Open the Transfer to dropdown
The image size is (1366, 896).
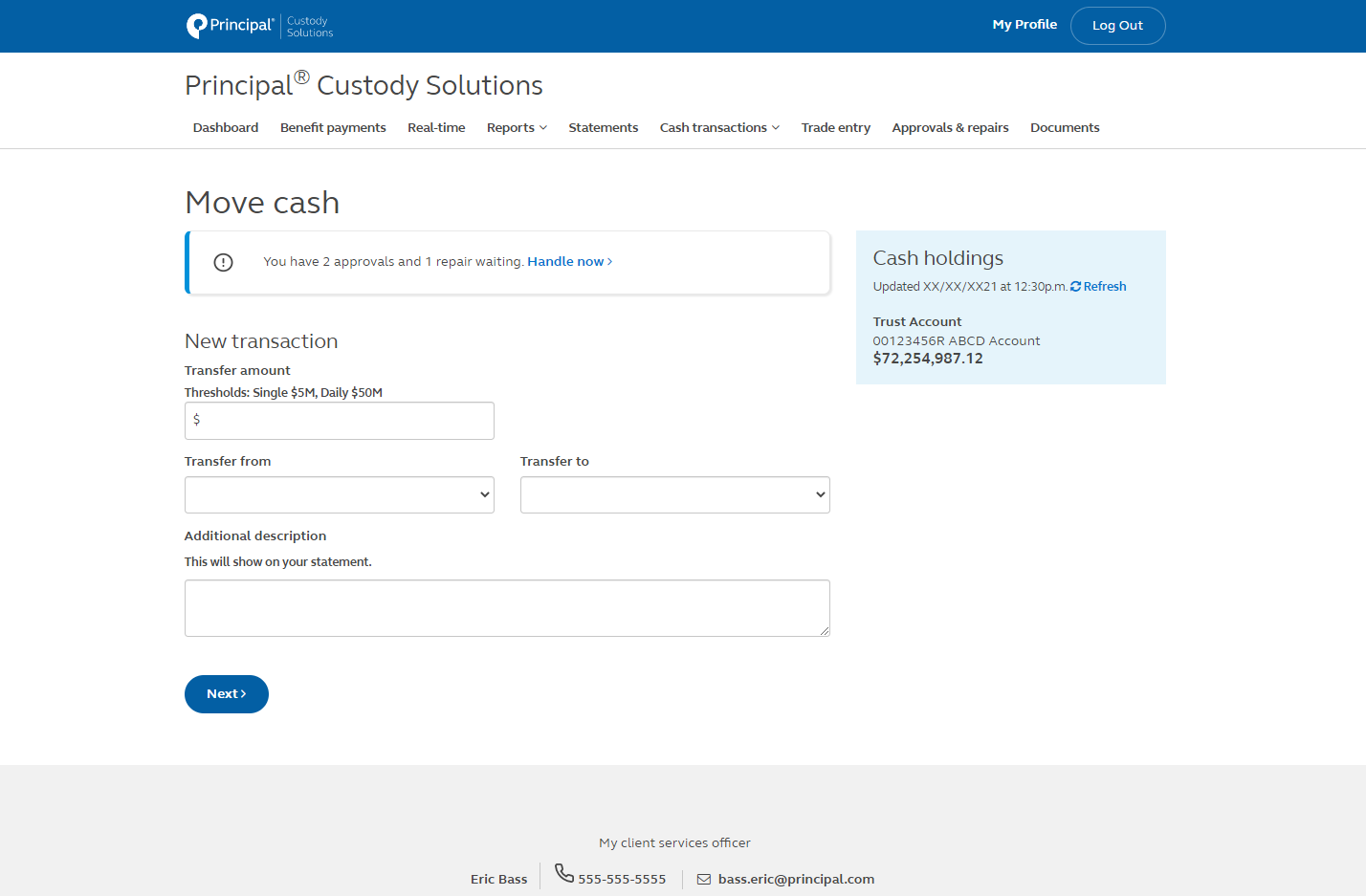click(x=674, y=494)
